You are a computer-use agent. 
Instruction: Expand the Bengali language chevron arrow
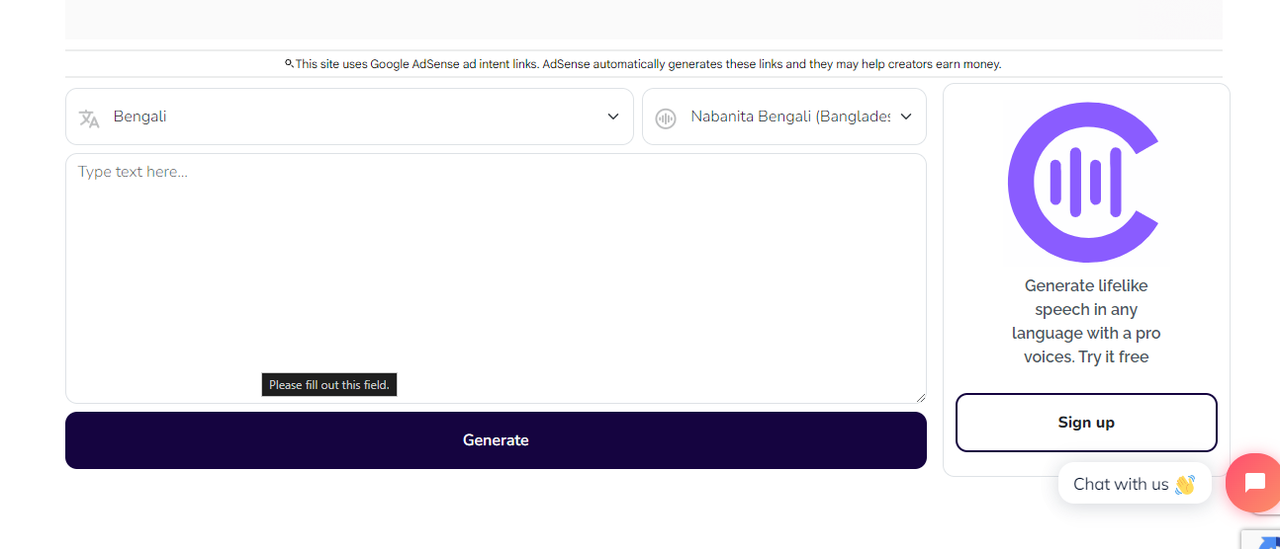click(x=613, y=117)
